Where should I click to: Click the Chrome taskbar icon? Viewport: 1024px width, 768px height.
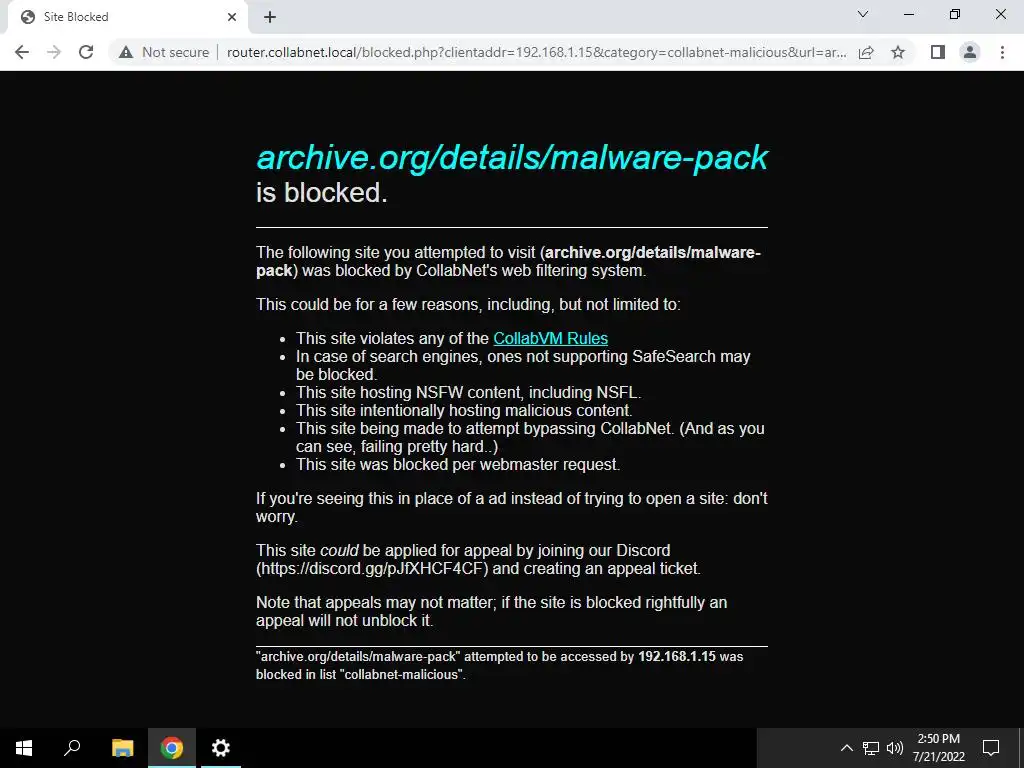pos(172,748)
